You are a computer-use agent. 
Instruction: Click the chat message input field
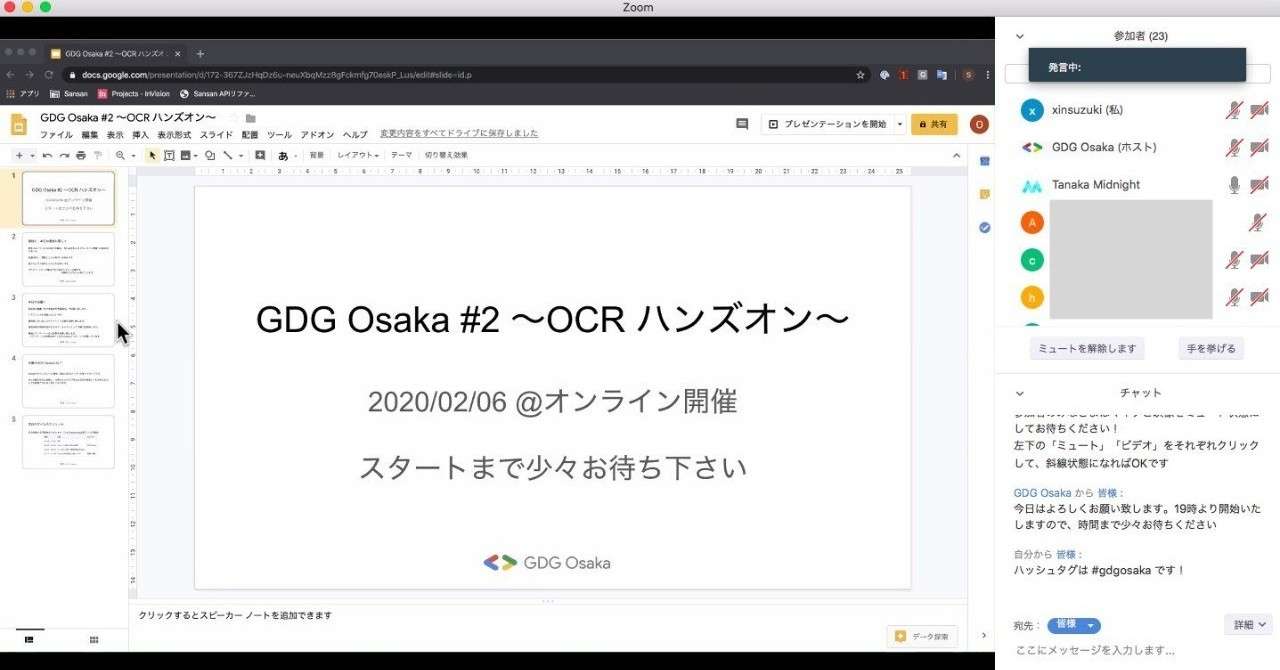(1138, 650)
